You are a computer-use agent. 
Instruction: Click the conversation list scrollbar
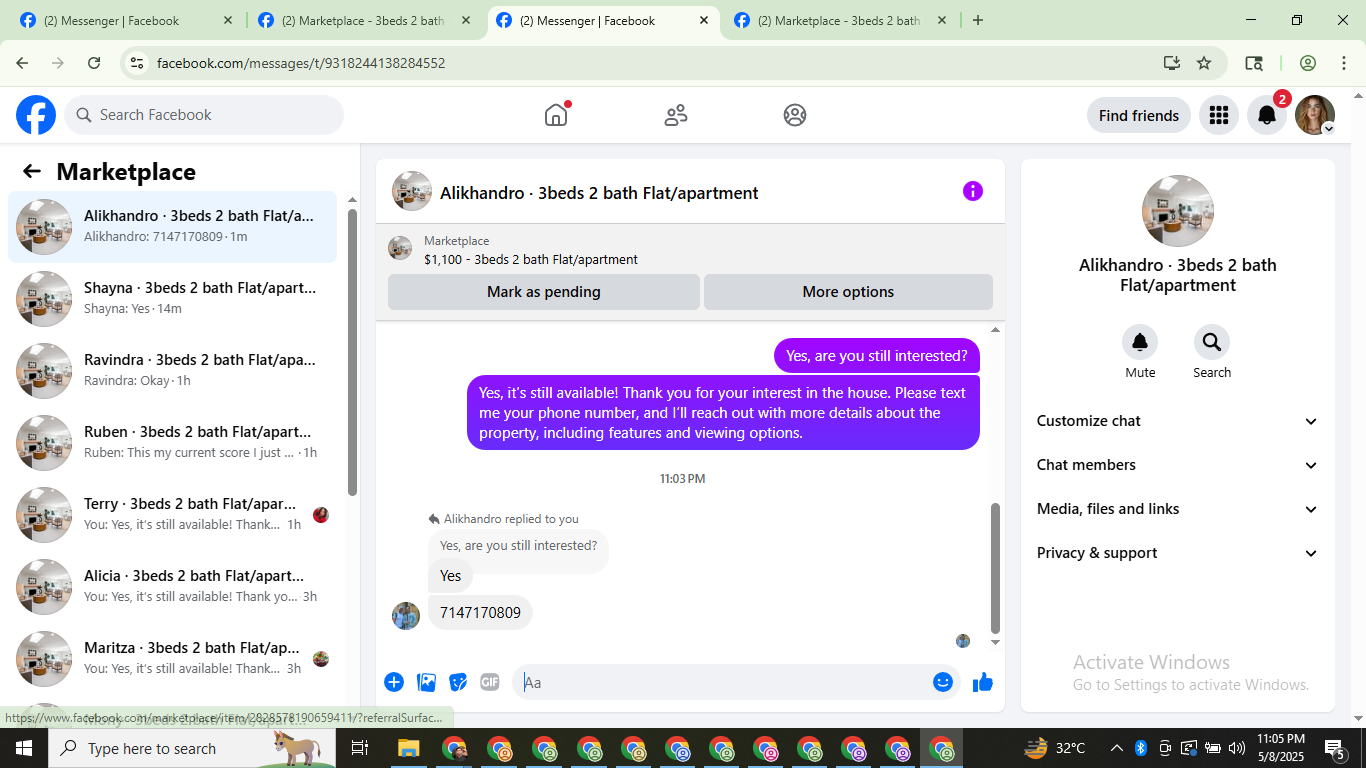coord(352,352)
